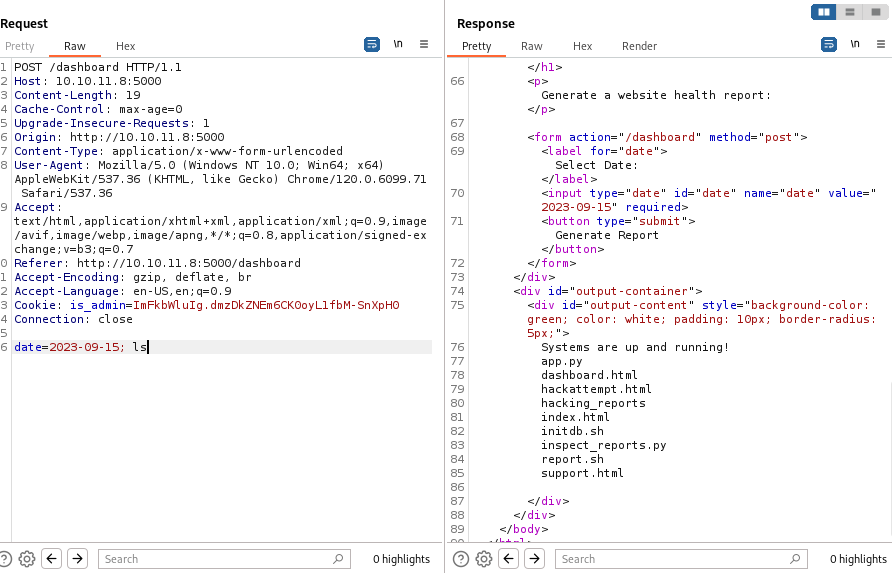This screenshot has width=892, height=573.
Task: Click the 'Generate Report' button text line
Action: click(x=607, y=235)
